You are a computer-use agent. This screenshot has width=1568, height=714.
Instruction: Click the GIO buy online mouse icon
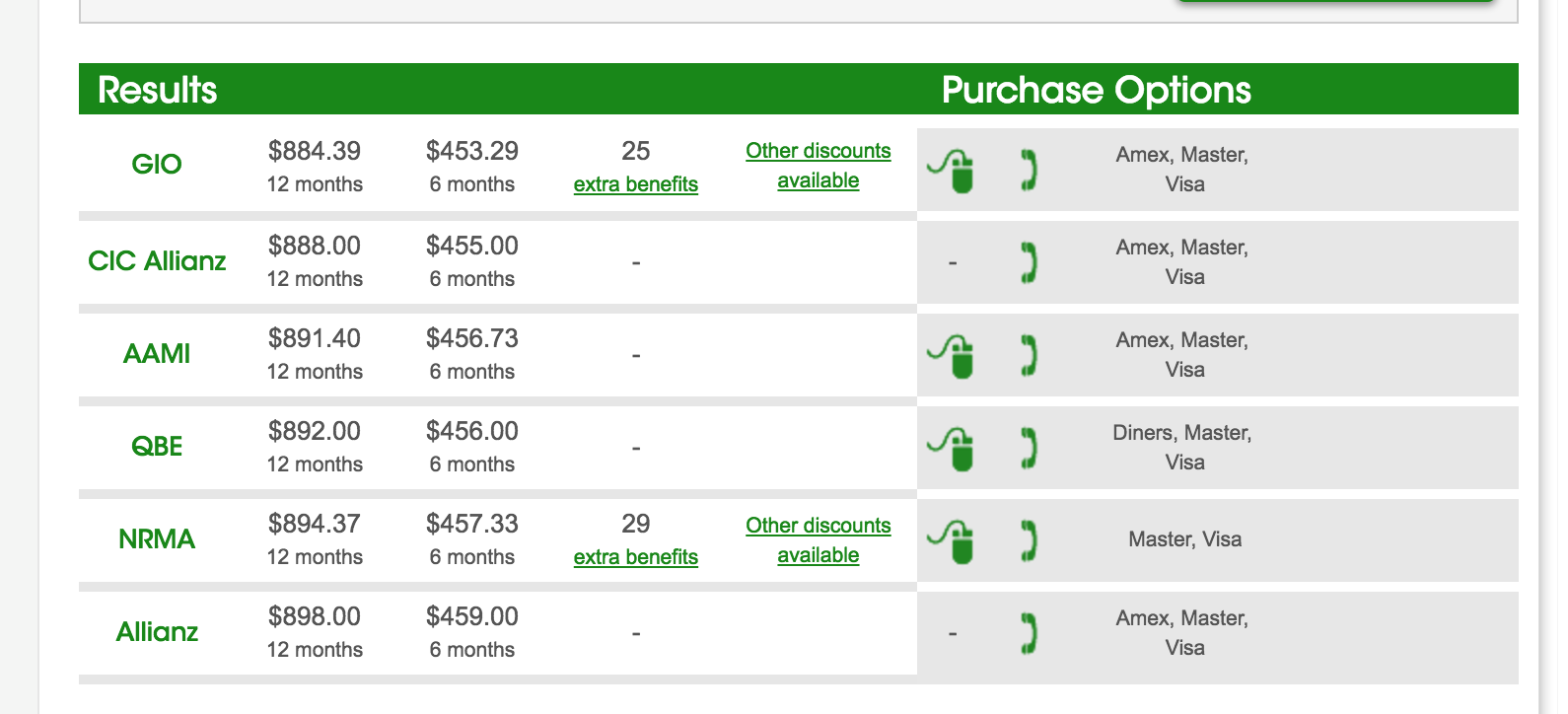(951, 170)
